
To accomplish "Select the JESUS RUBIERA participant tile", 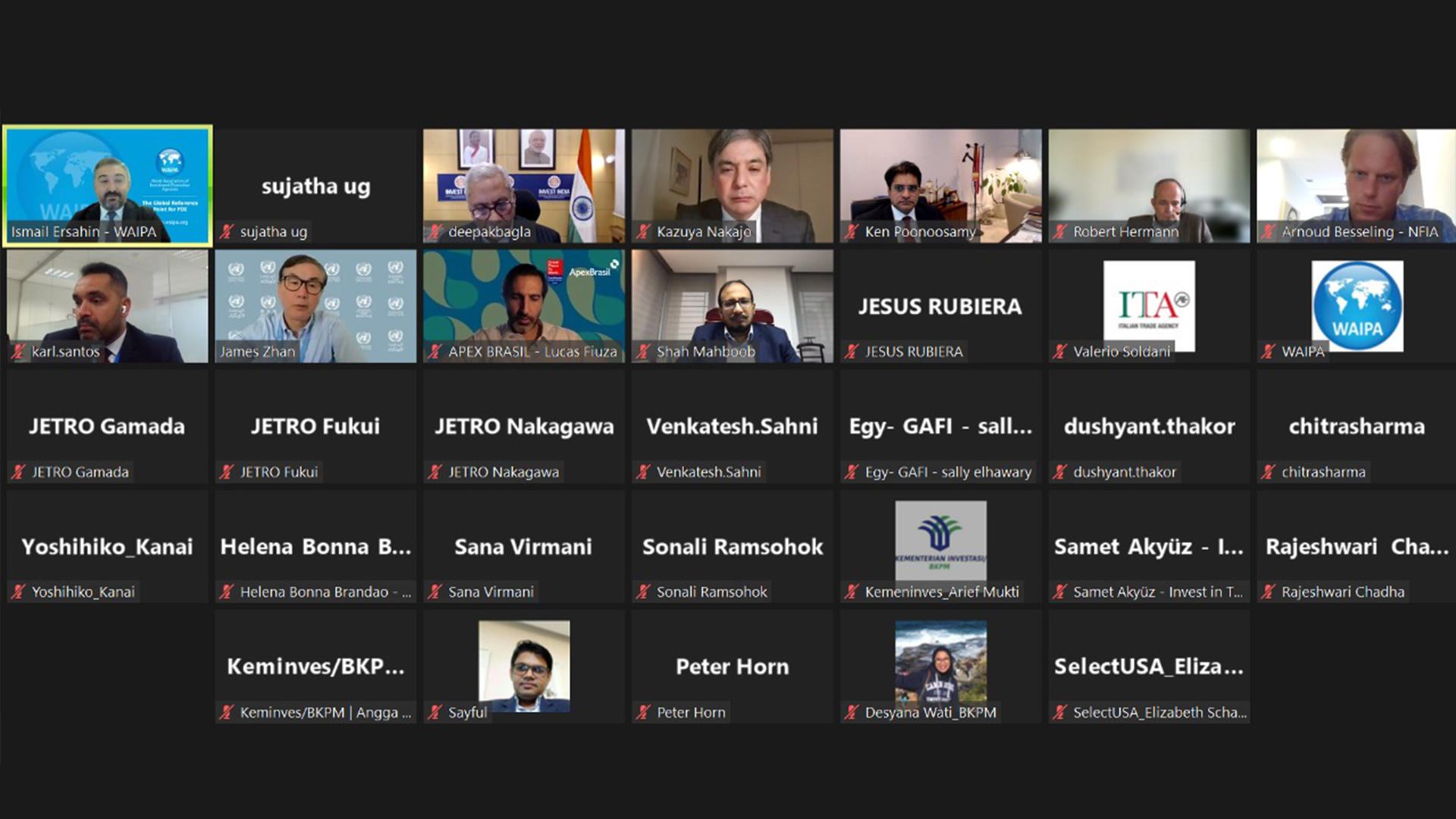I will pyautogui.click(x=940, y=306).
